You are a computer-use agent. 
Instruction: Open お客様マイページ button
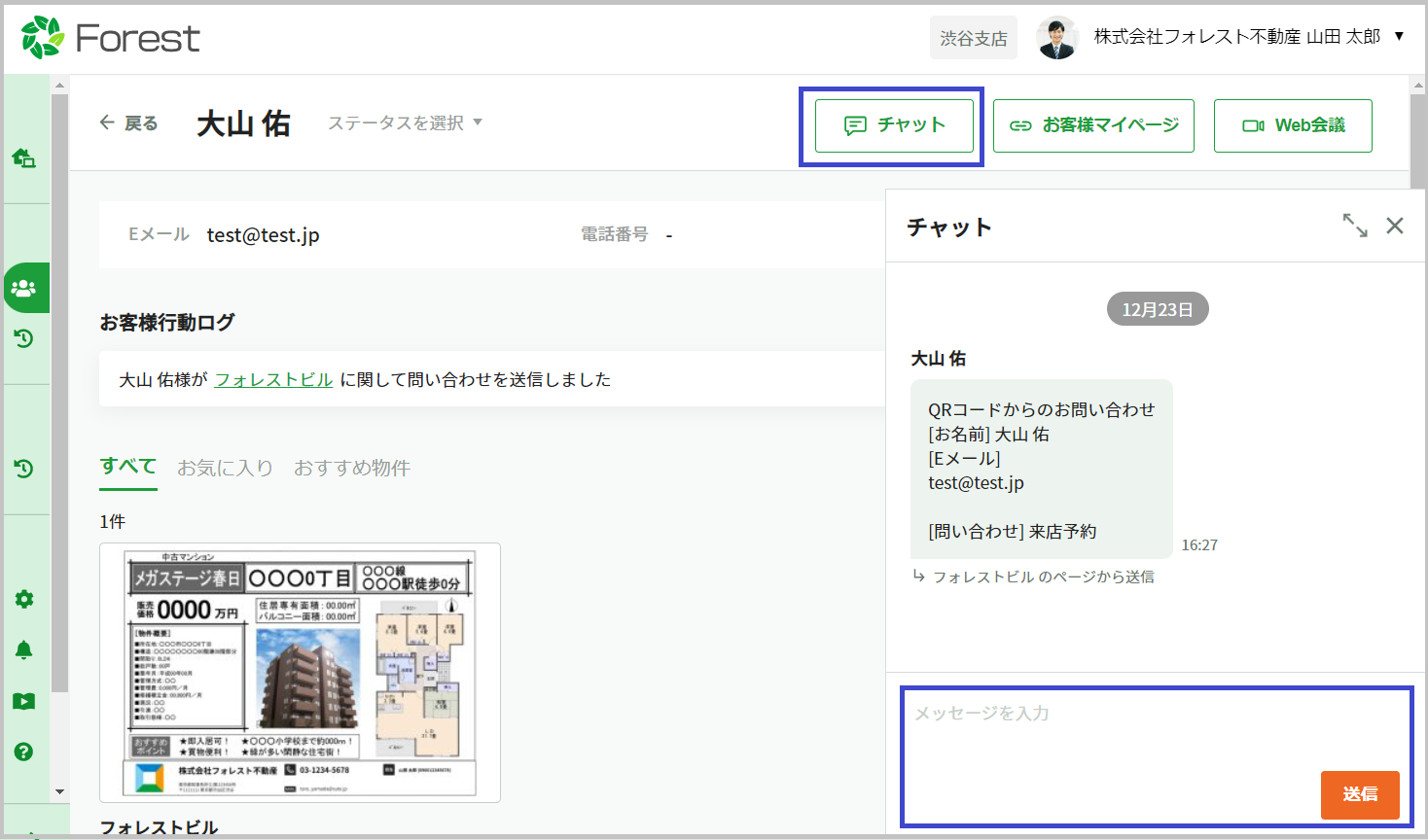point(1093,125)
